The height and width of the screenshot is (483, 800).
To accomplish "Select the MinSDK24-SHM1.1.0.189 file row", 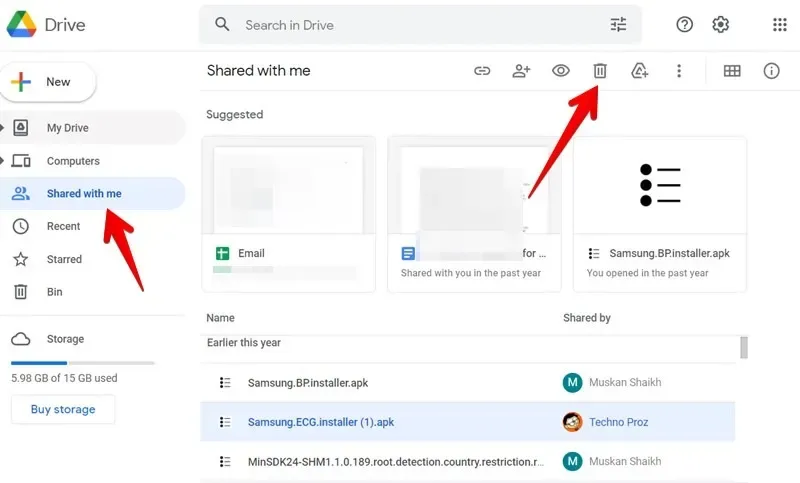I will point(468,462).
